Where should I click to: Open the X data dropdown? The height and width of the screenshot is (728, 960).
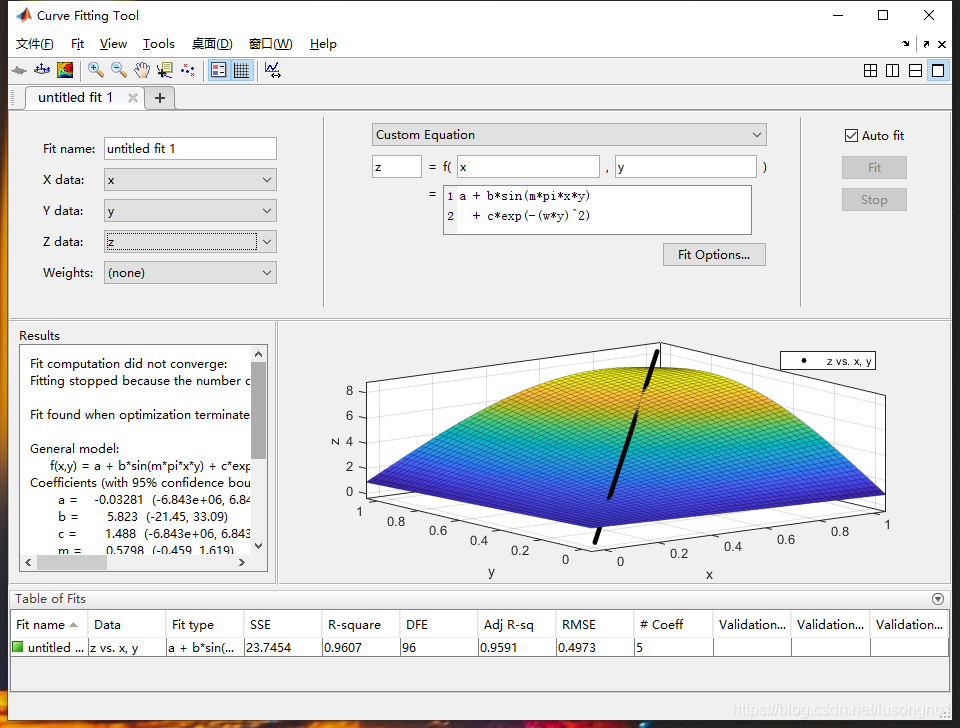click(190, 180)
